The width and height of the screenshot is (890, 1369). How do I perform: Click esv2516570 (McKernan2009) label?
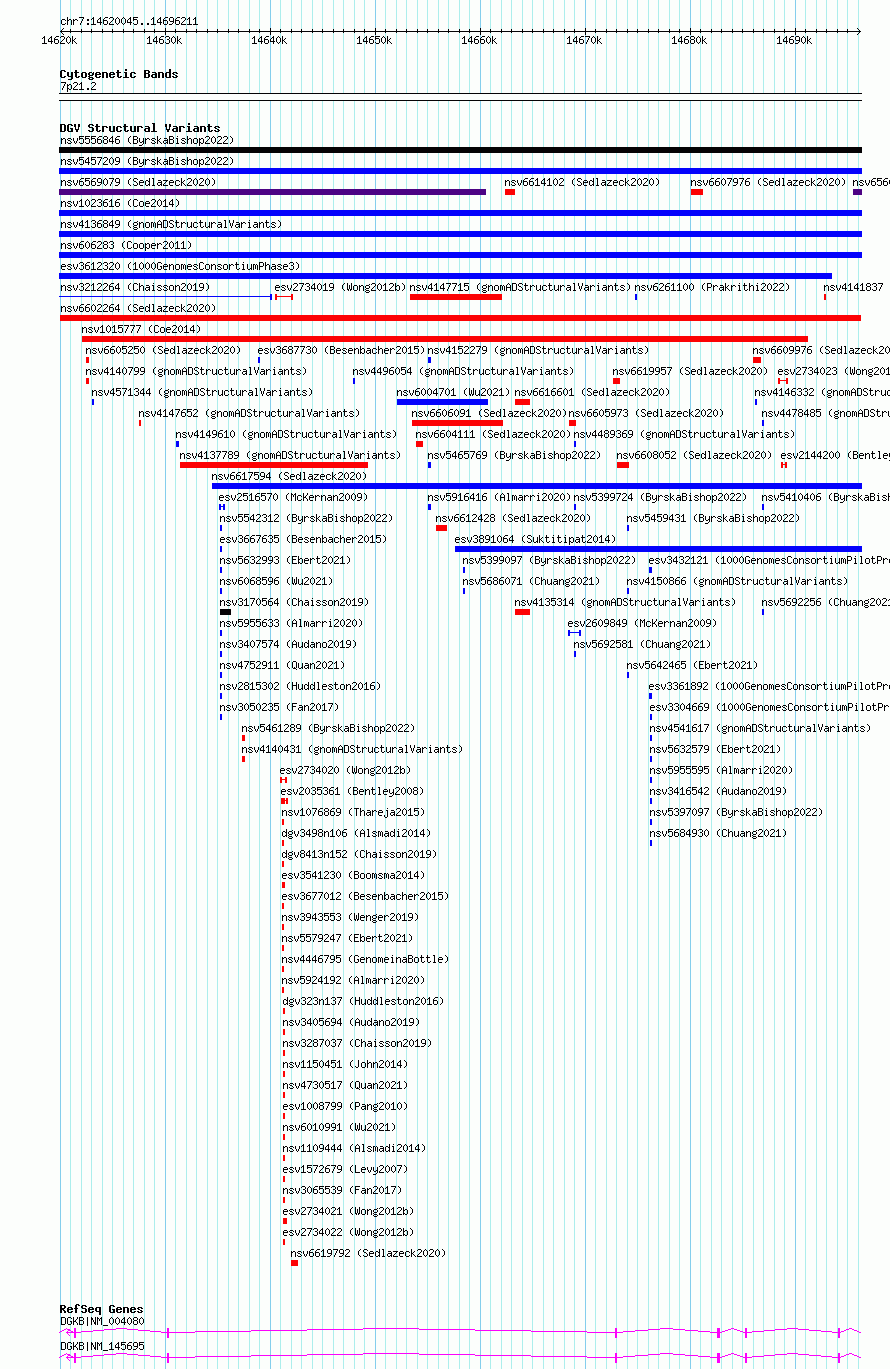pos(294,497)
